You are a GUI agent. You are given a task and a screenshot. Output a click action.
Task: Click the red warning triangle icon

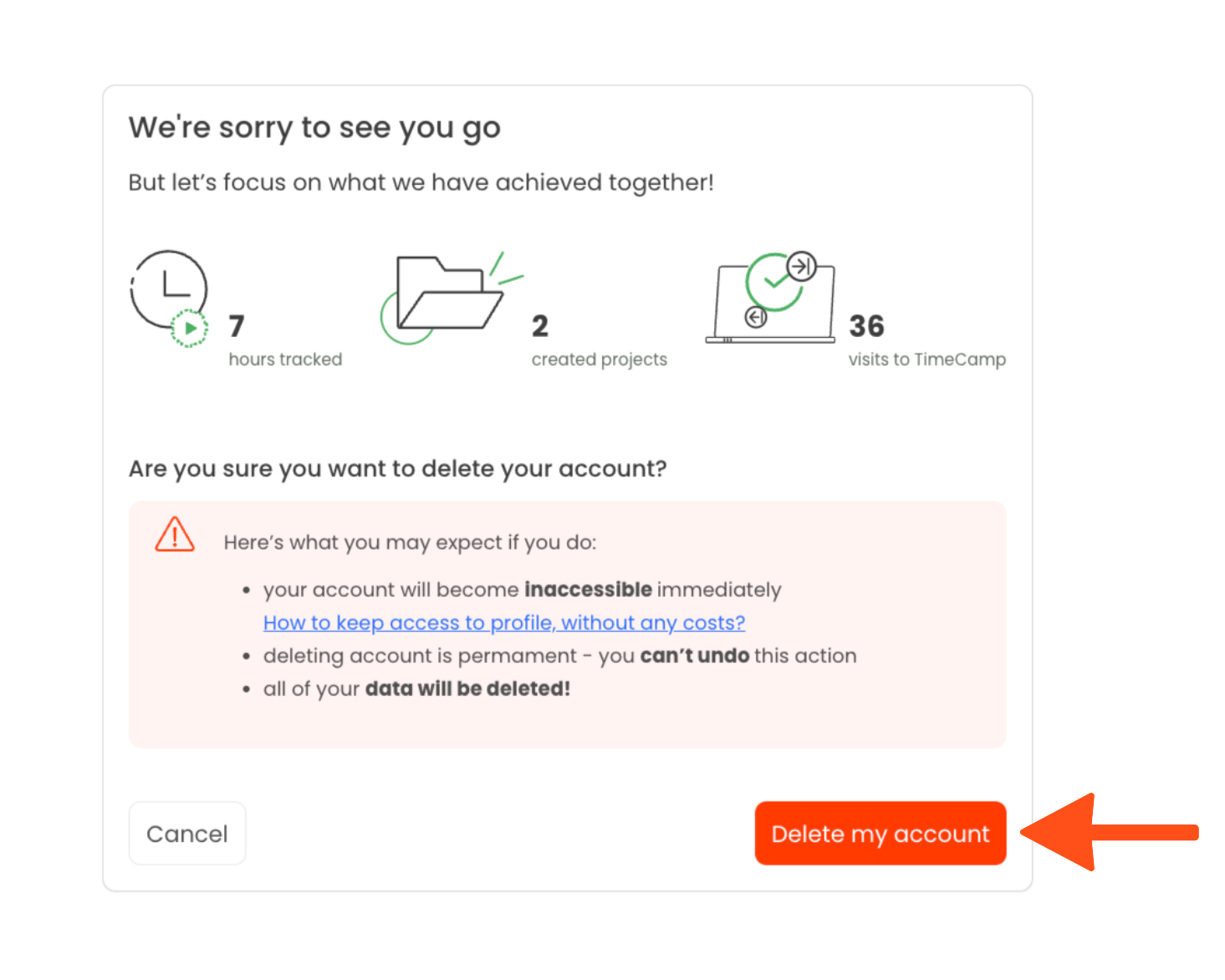[175, 535]
